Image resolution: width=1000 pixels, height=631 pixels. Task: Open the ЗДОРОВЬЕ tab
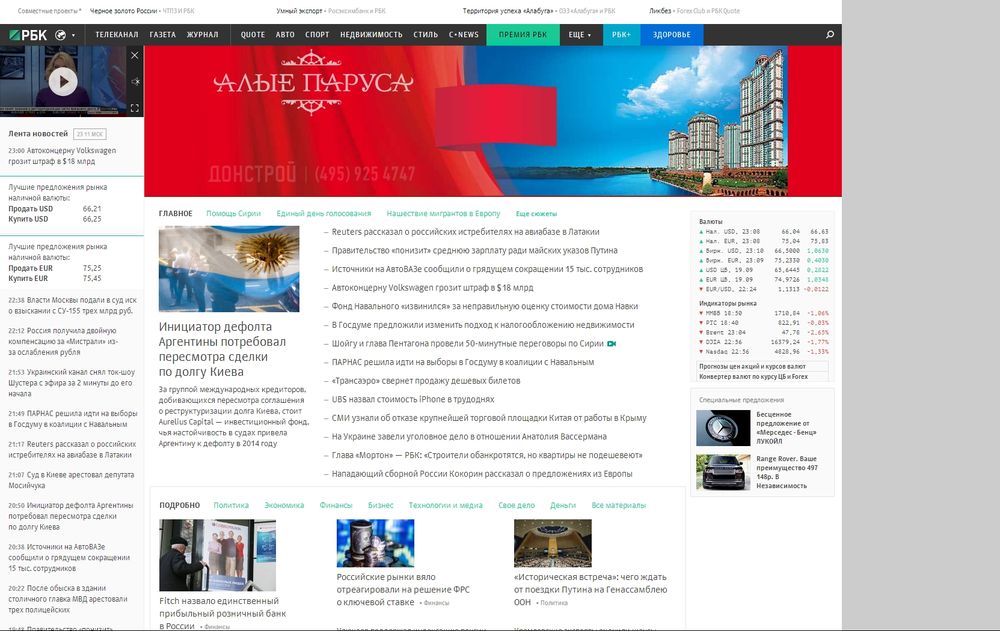(672, 35)
